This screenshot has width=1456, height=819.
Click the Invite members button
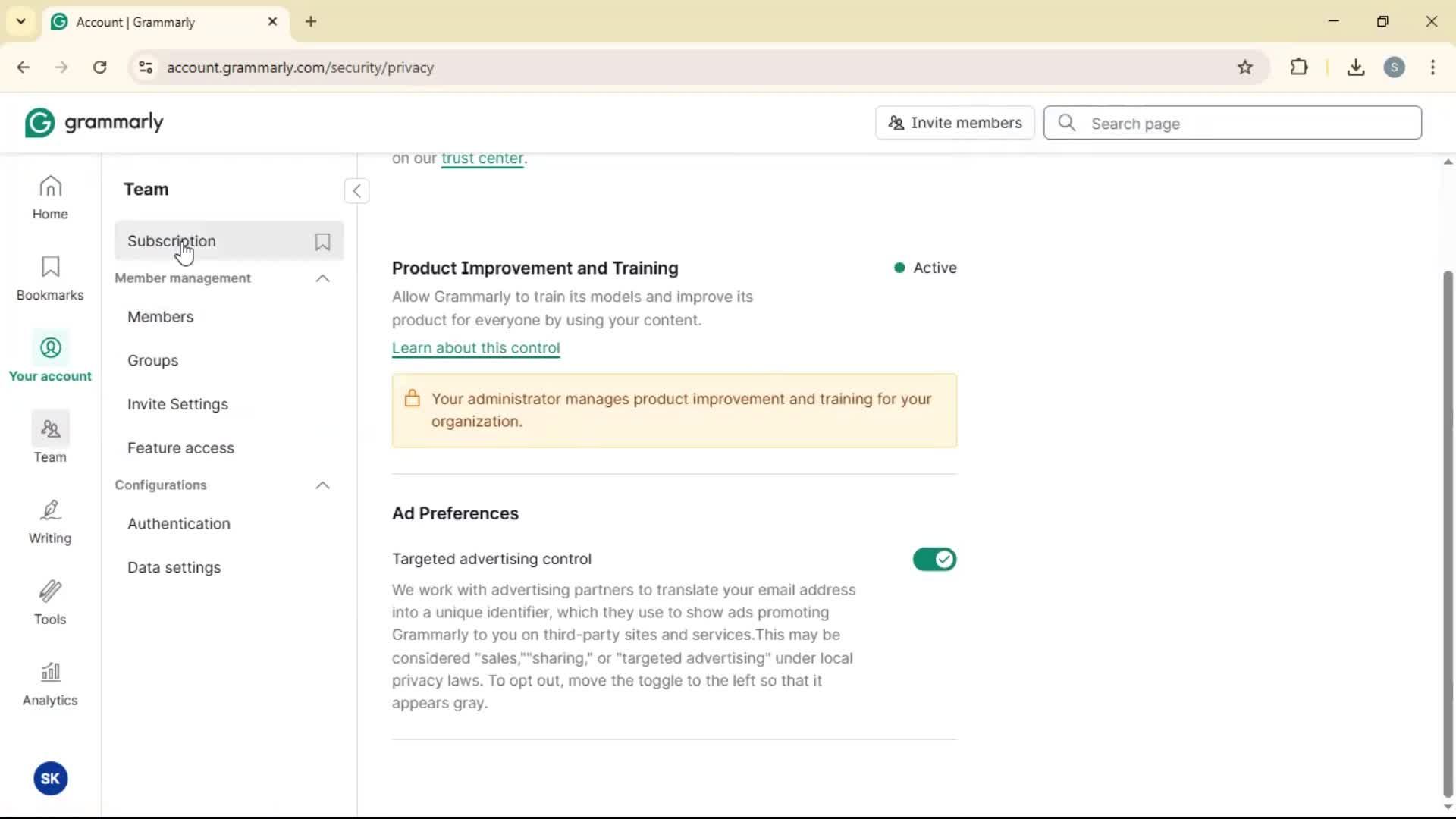[x=955, y=123]
